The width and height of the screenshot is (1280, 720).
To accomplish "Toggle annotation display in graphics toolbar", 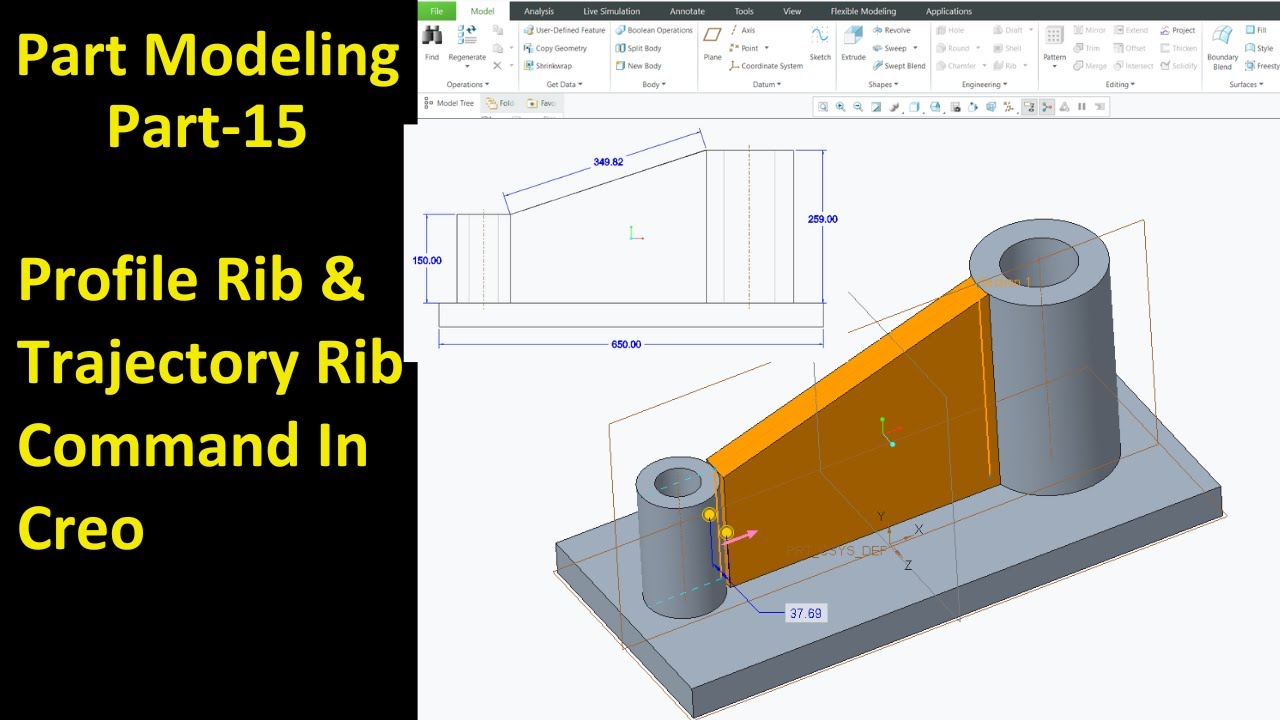I will tap(1028, 107).
